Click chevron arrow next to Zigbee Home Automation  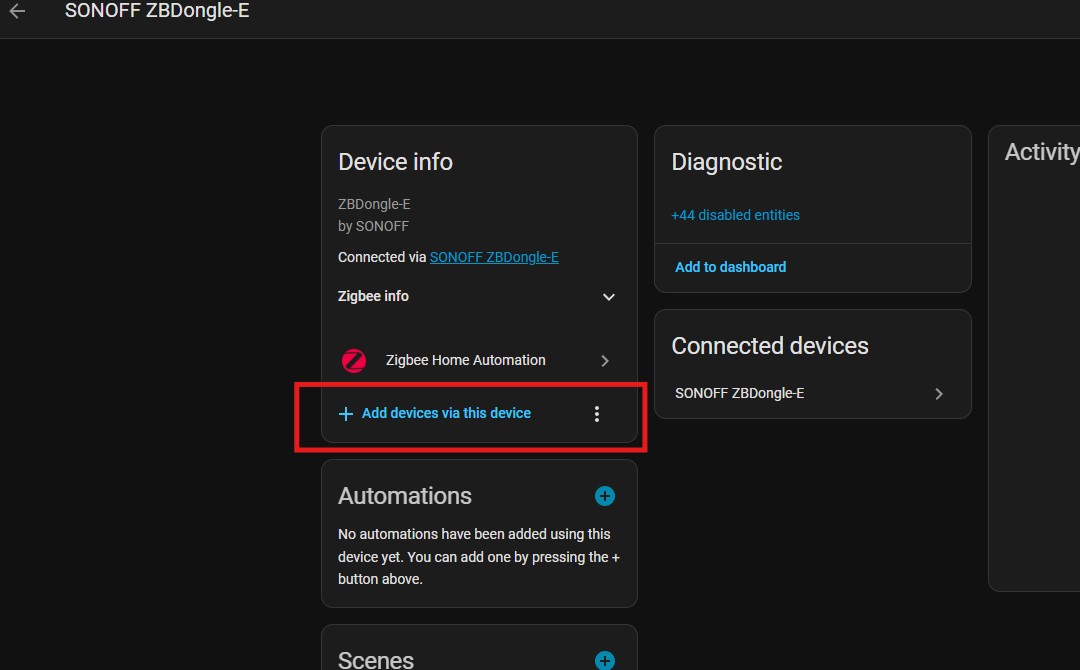(x=605, y=361)
